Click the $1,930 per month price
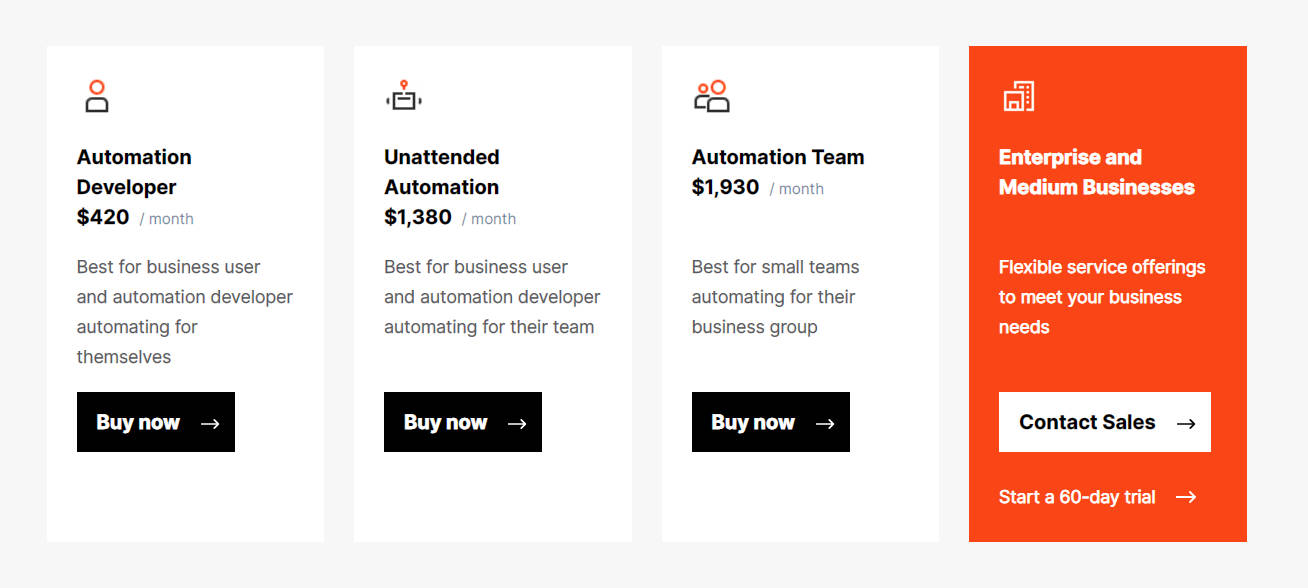 click(726, 187)
